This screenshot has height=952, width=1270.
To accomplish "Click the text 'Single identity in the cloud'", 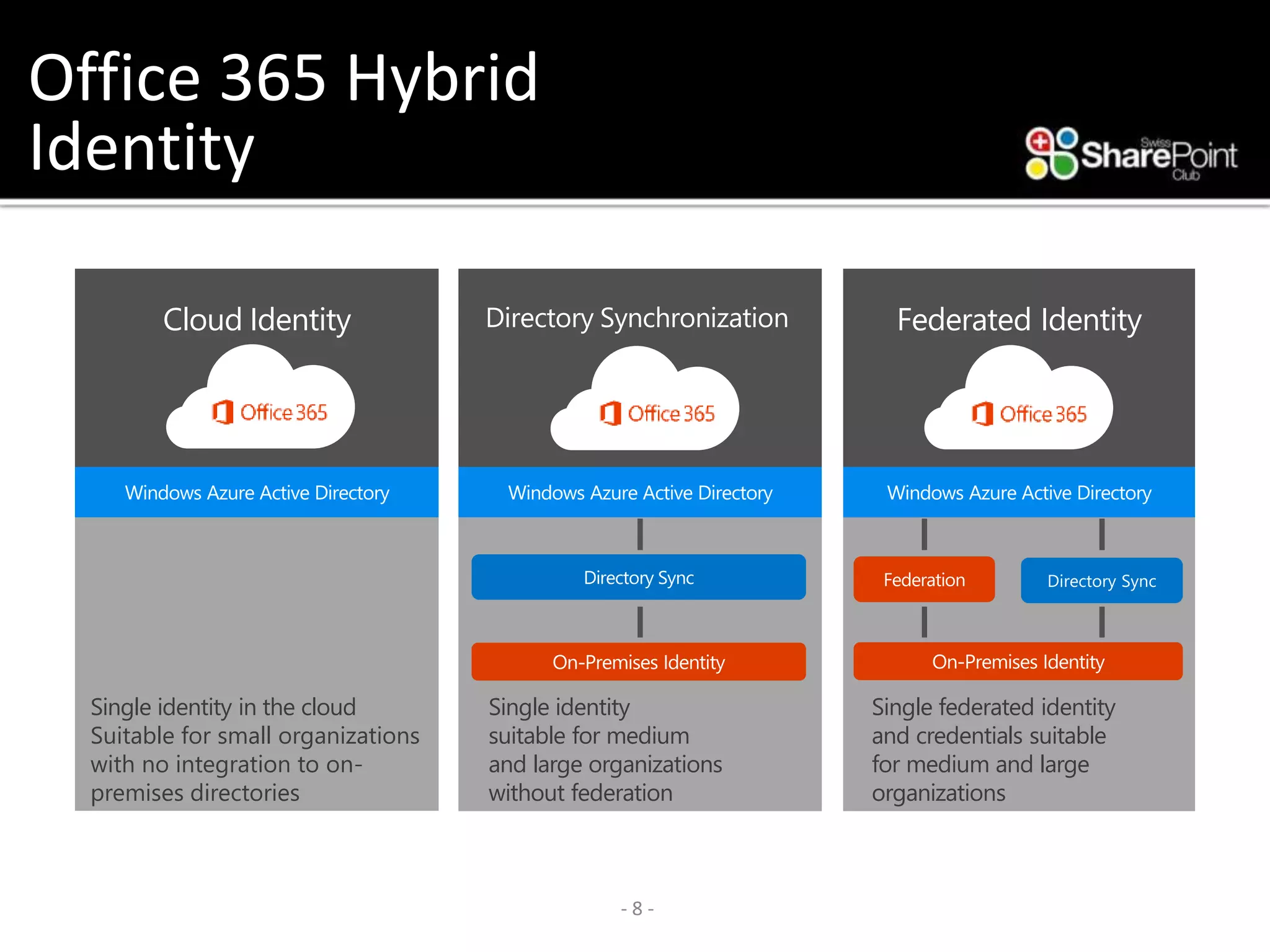I will tap(223, 707).
